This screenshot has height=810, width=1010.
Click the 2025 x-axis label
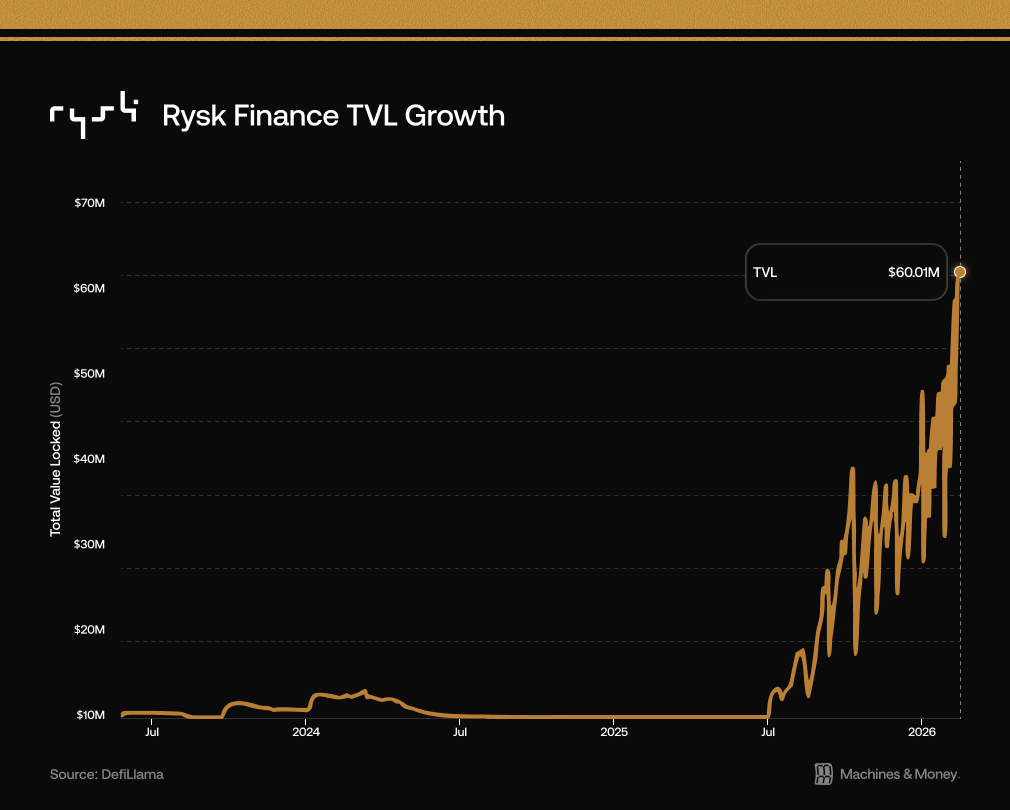click(614, 732)
